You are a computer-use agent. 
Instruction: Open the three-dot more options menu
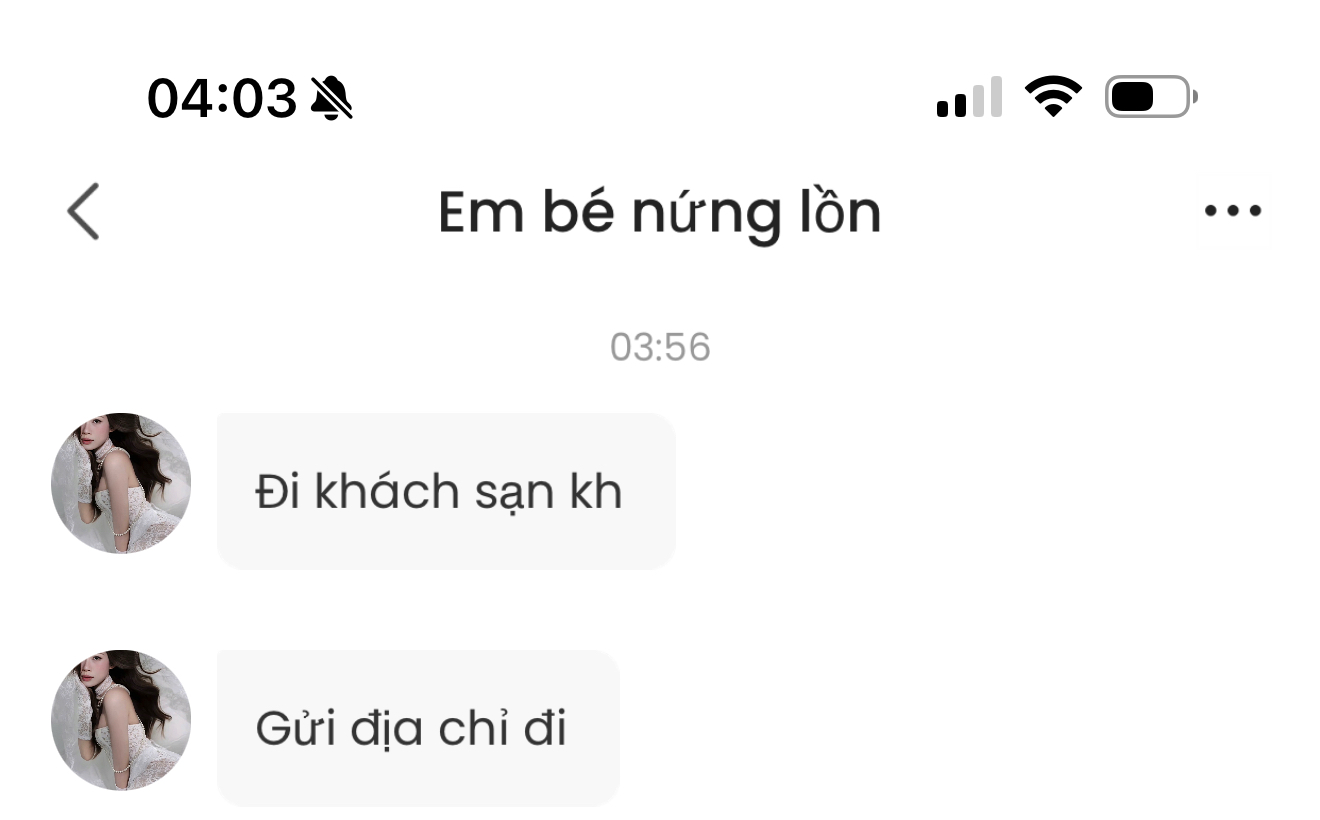tap(1233, 211)
